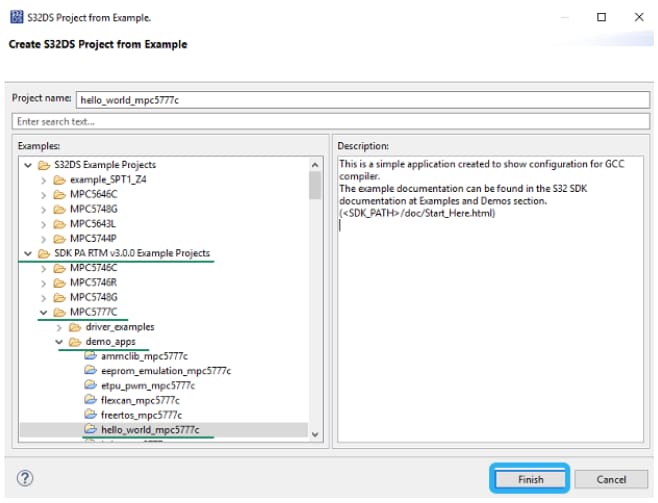Screen dimensions: 658x503
Task: Click the ammclib_mpc5777c project icon
Action: [x=91, y=356]
